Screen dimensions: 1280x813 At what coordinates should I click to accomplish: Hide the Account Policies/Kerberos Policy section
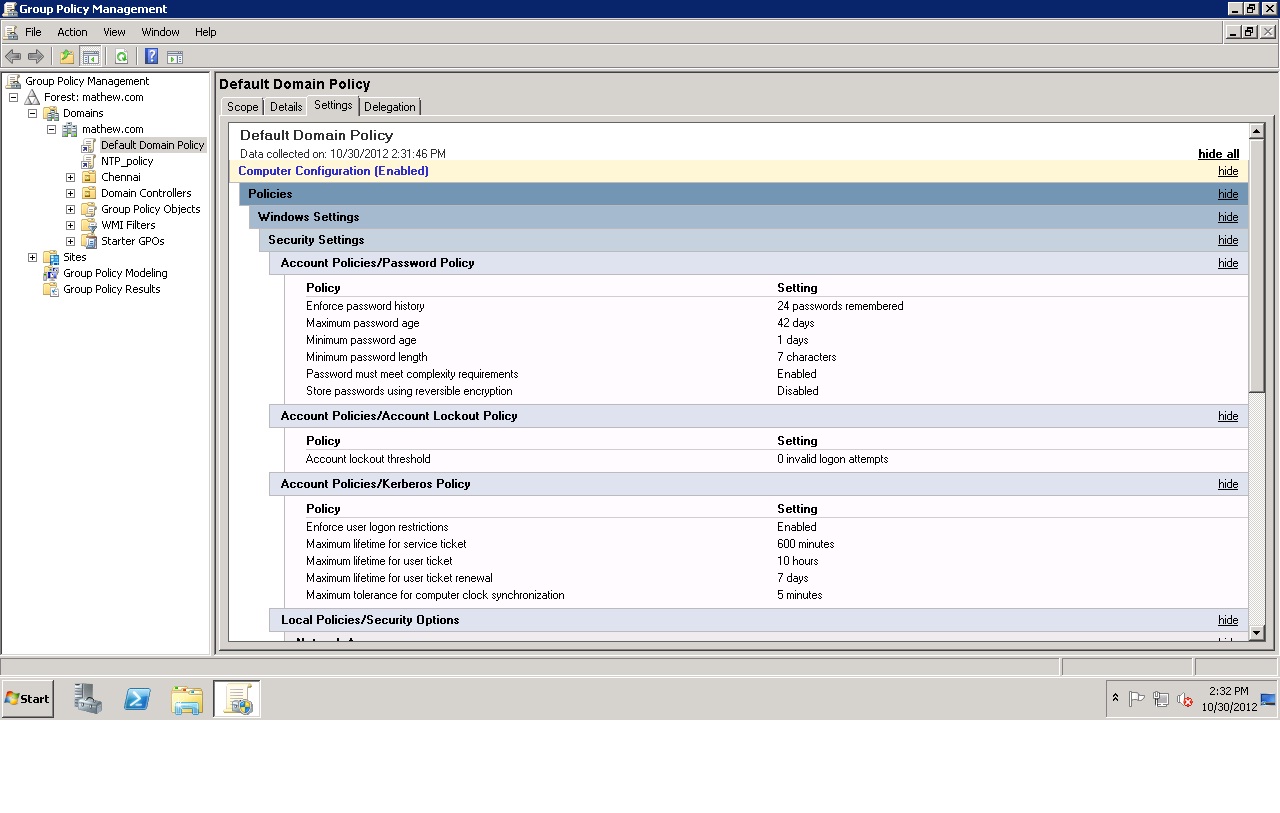(1227, 484)
